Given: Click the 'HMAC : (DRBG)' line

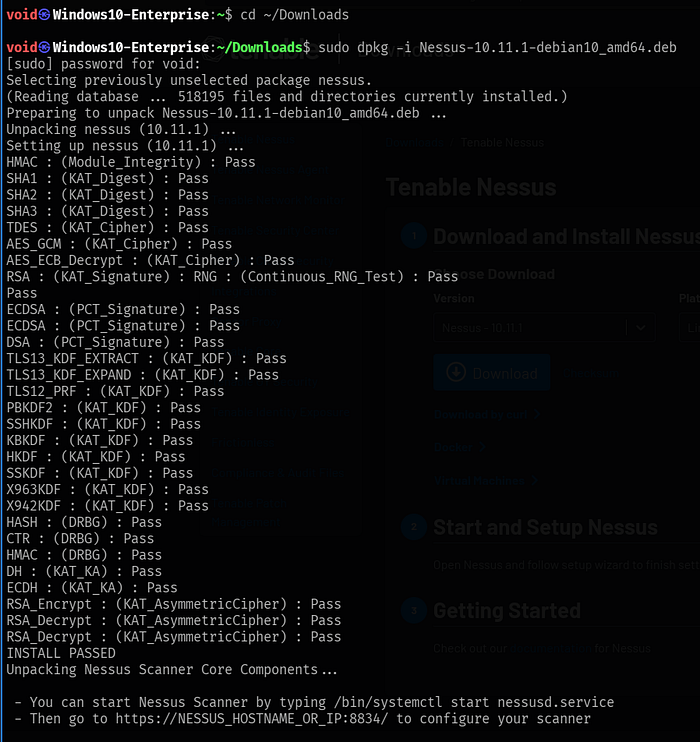Looking at the screenshot, I should [x=84, y=555].
